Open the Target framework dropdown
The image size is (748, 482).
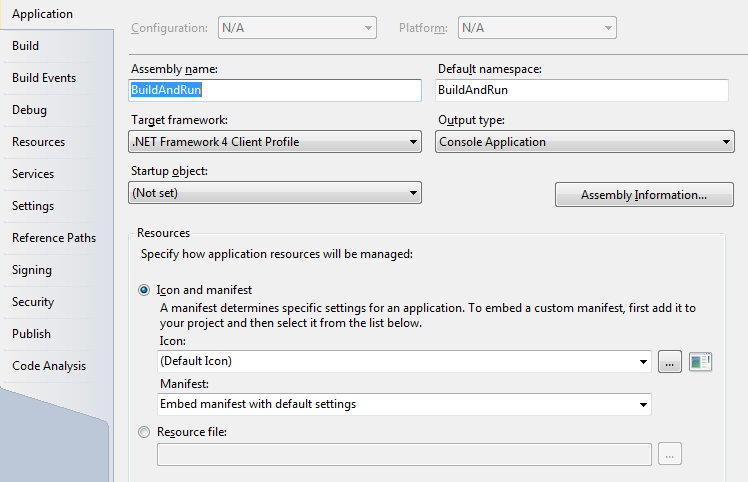coord(275,142)
